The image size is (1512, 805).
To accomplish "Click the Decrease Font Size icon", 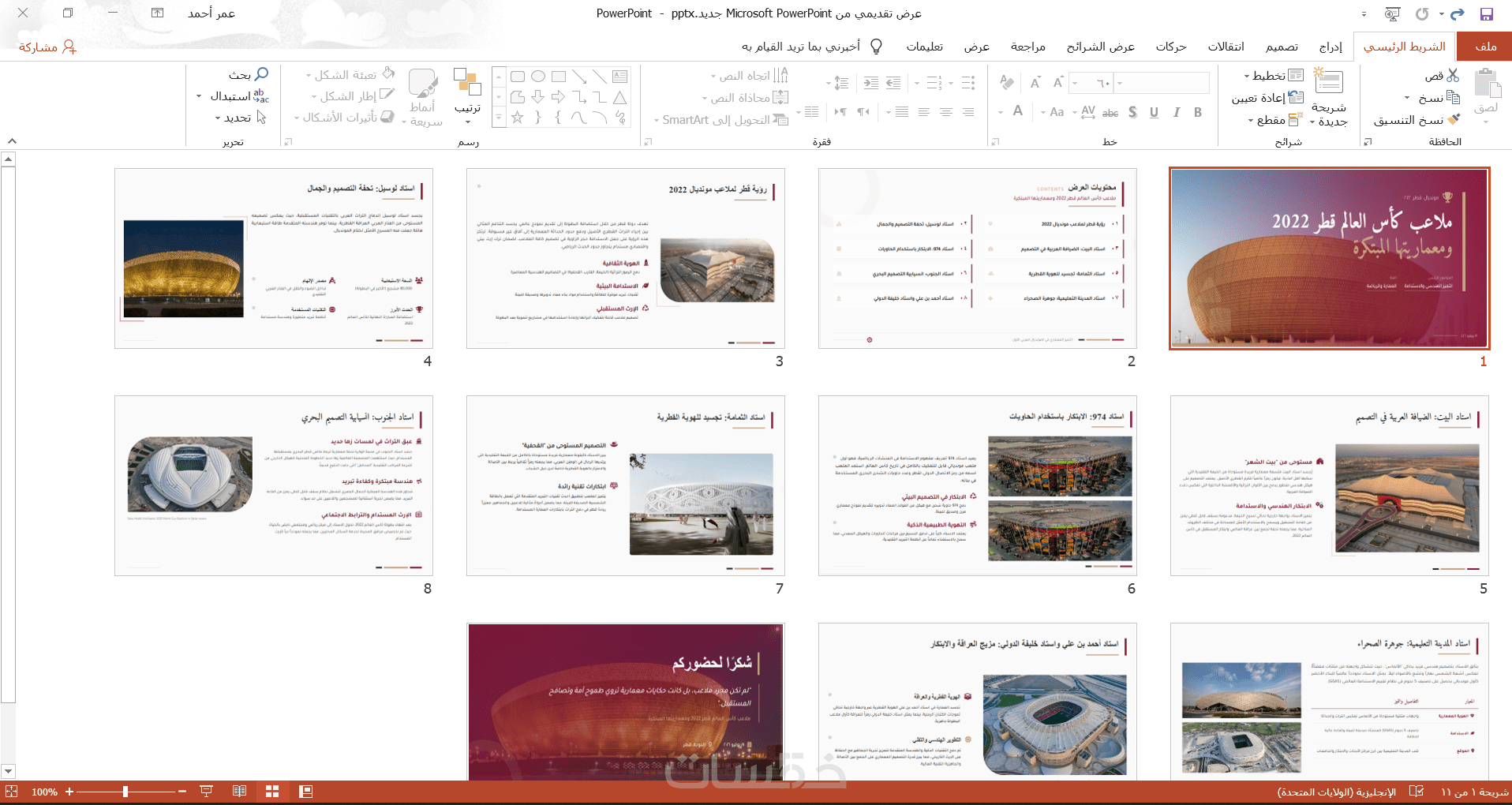I will coord(1035,82).
